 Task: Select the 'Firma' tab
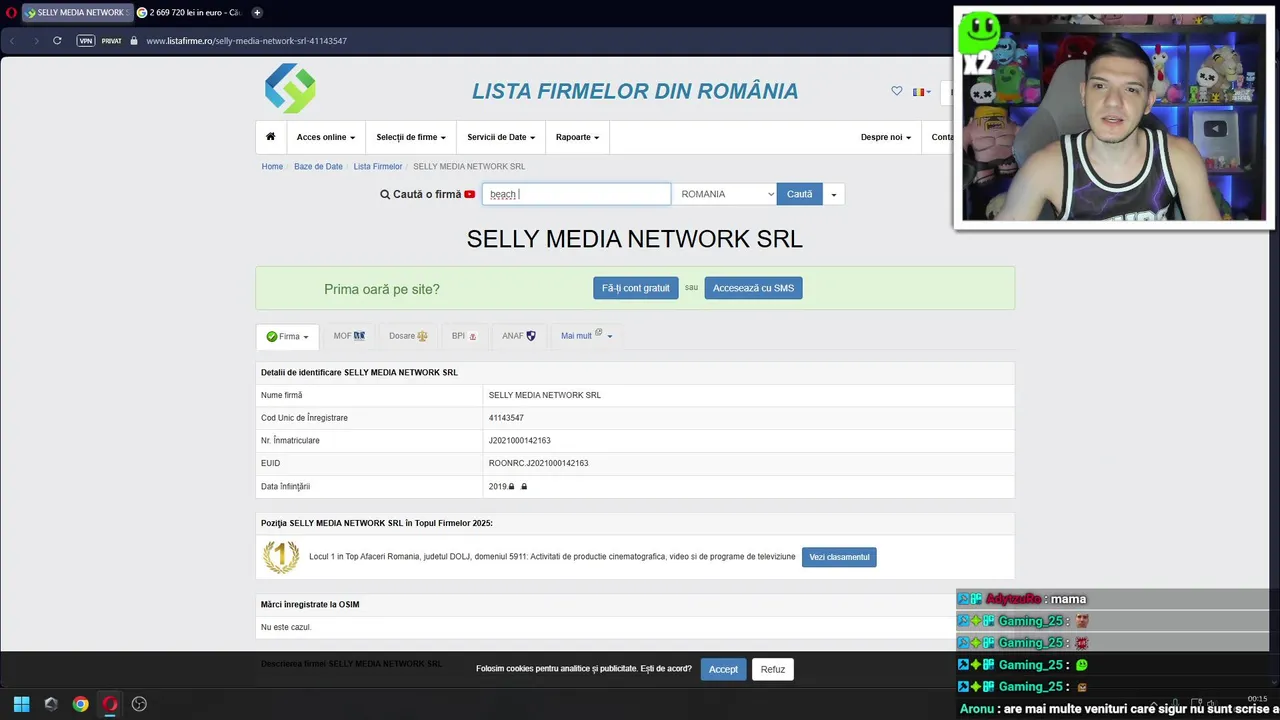pos(288,337)
